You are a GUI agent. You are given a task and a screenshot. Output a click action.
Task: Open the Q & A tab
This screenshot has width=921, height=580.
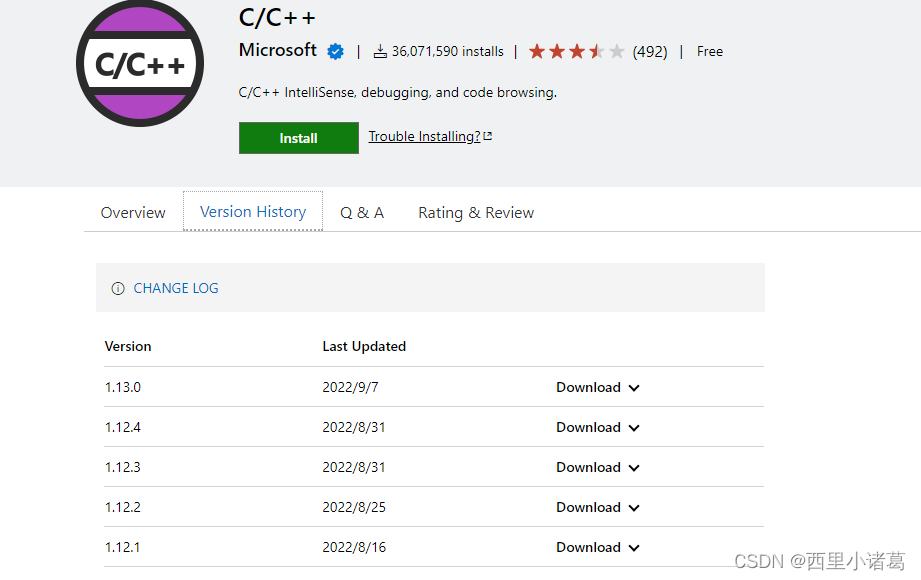pos(362,213)
